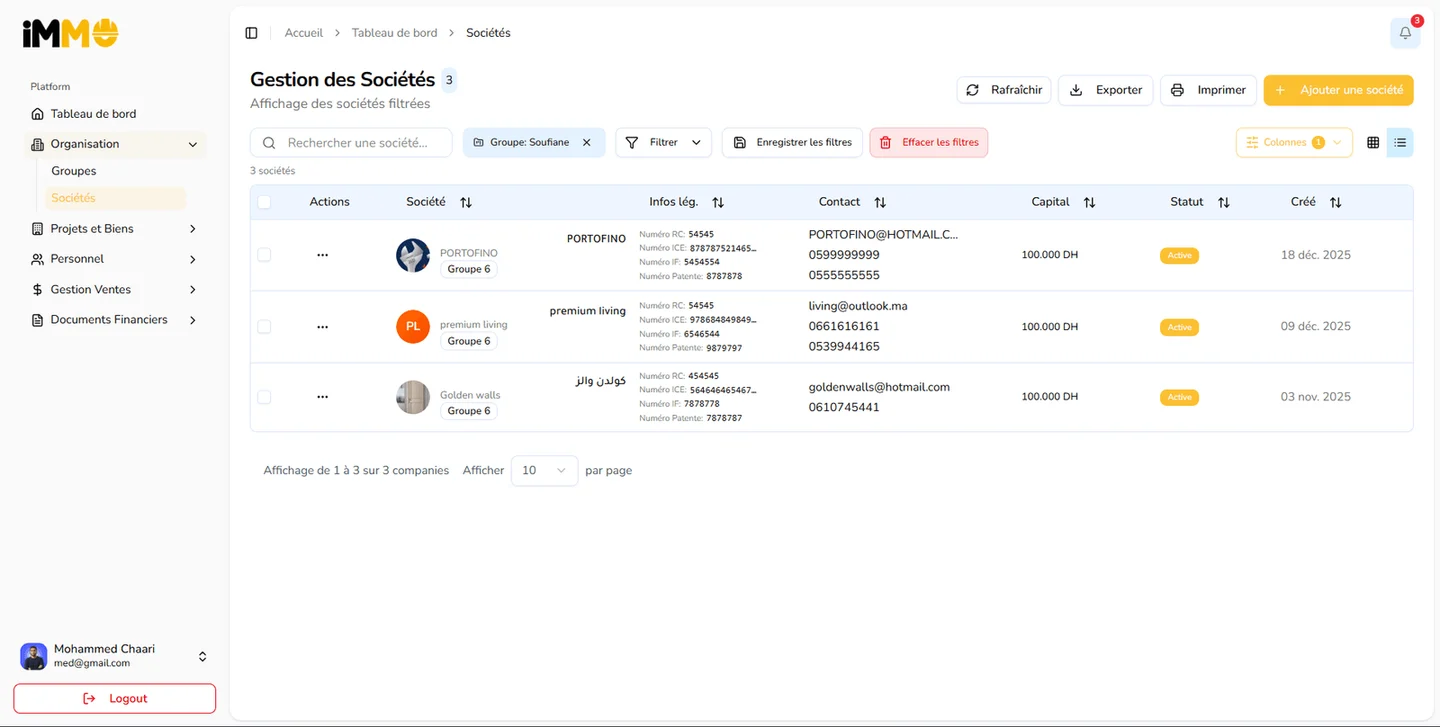The height and width of the screenshot is (727, 1440).
Task: Click Active status badge of premium living row
Action: pyautogui.click(x=1180, y=327)
